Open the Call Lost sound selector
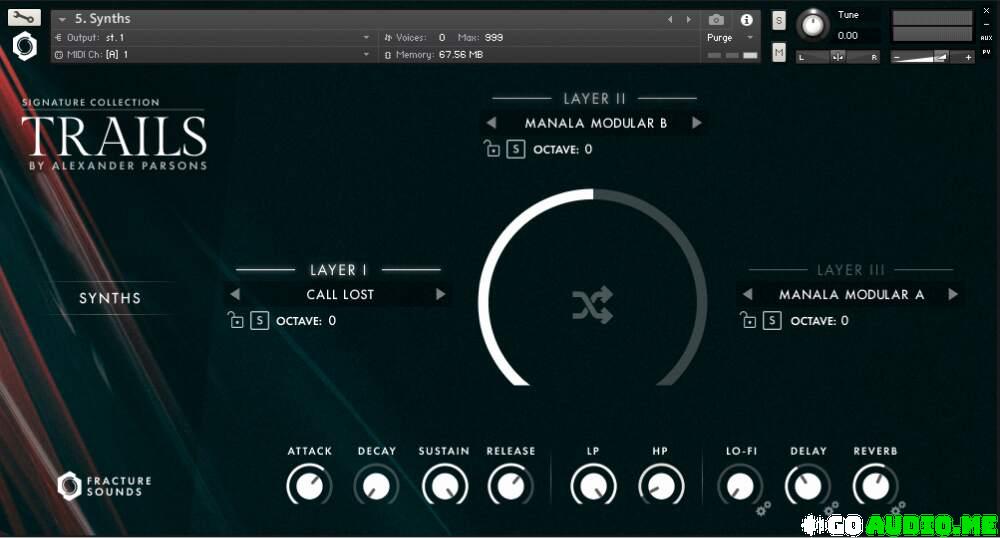The height and width of the screenshot is (538, 1000). (340, 294)
